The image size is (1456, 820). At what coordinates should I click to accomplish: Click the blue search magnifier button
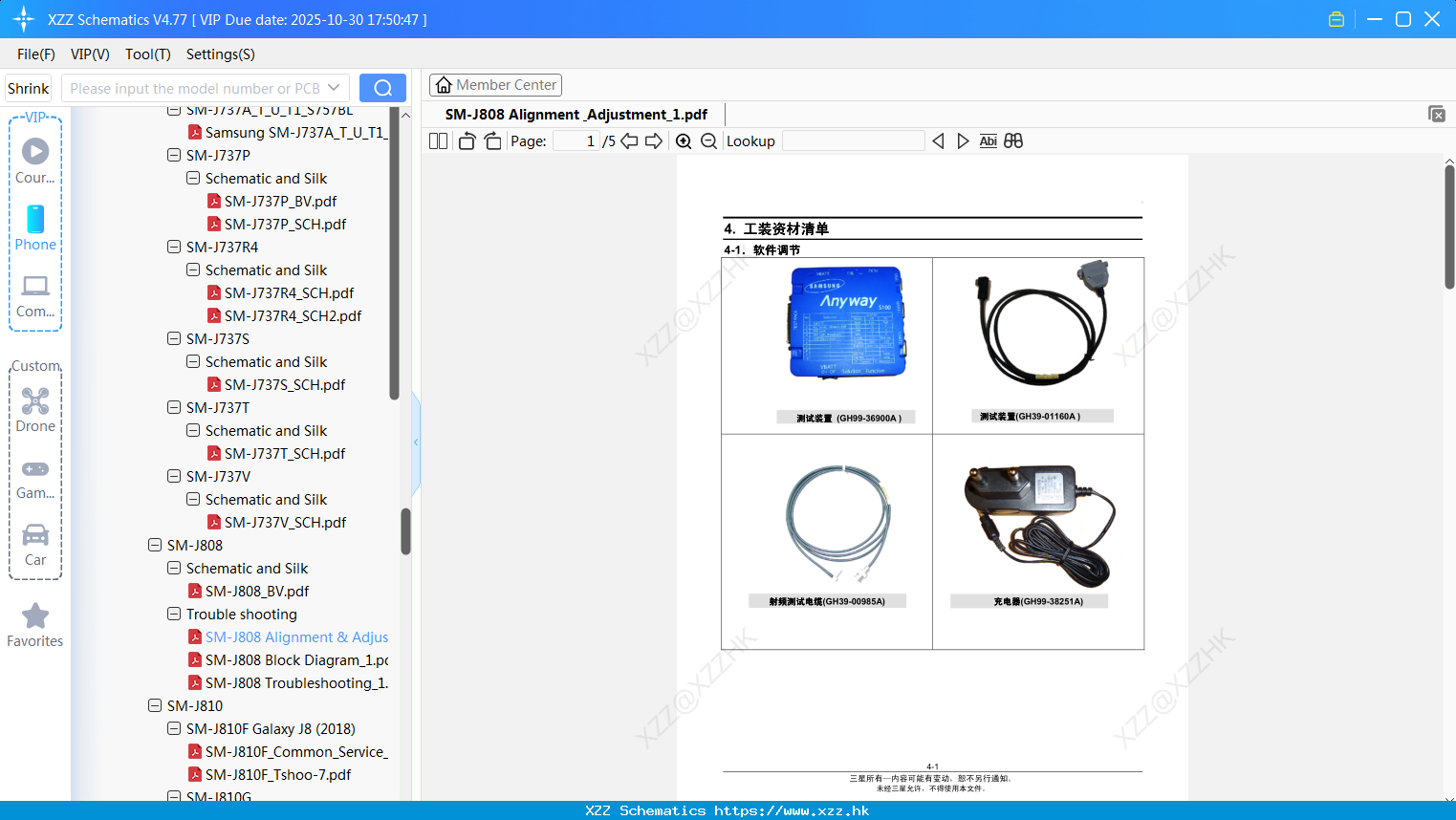coord(382,88)
